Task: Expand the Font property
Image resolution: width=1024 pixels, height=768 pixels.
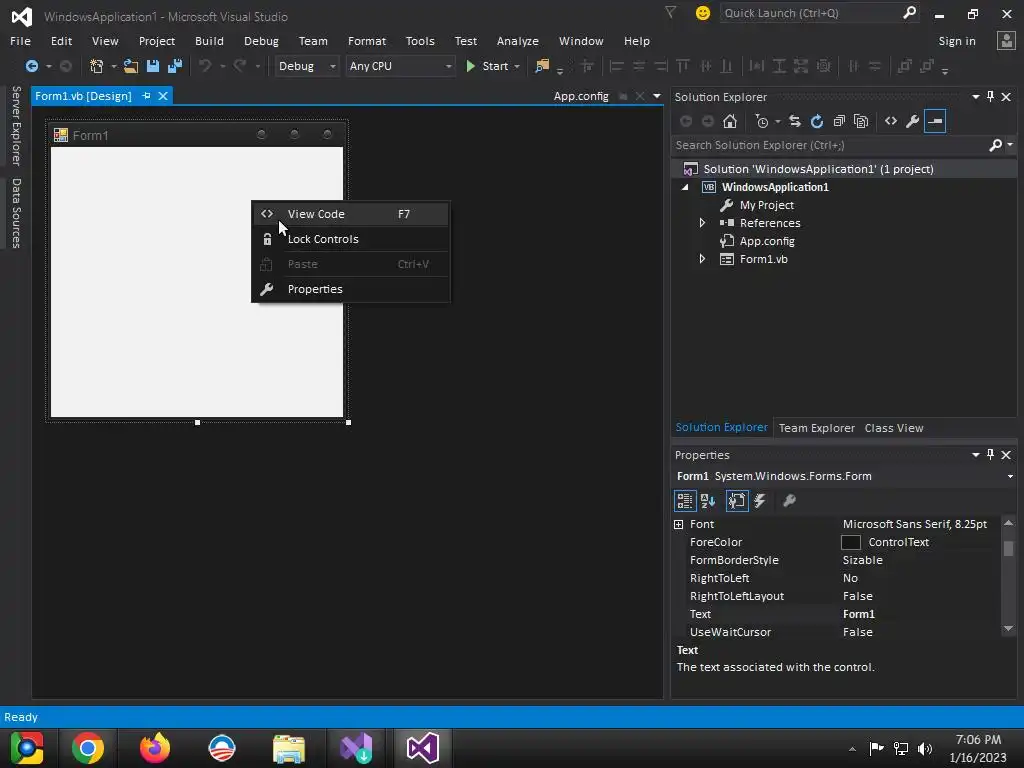Action: (x=679, y=524)
